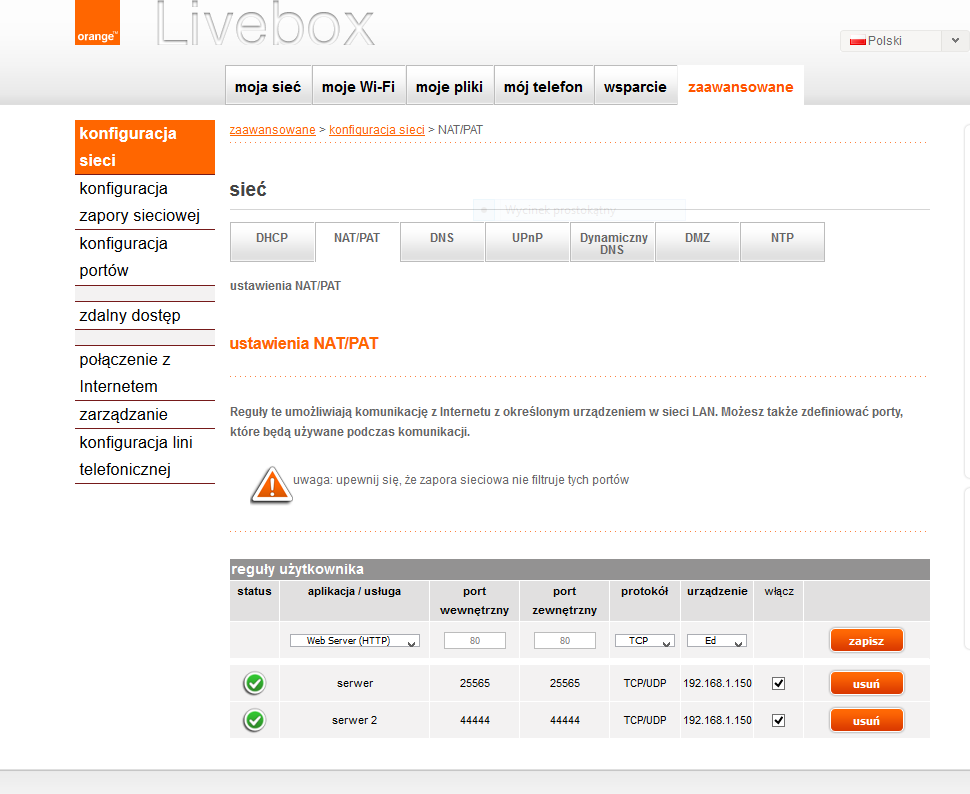Toggle the enable checkbox for serwer 2 rule
Screen dimensions: 970x794
pyautogui.click(x=778, y=720)
